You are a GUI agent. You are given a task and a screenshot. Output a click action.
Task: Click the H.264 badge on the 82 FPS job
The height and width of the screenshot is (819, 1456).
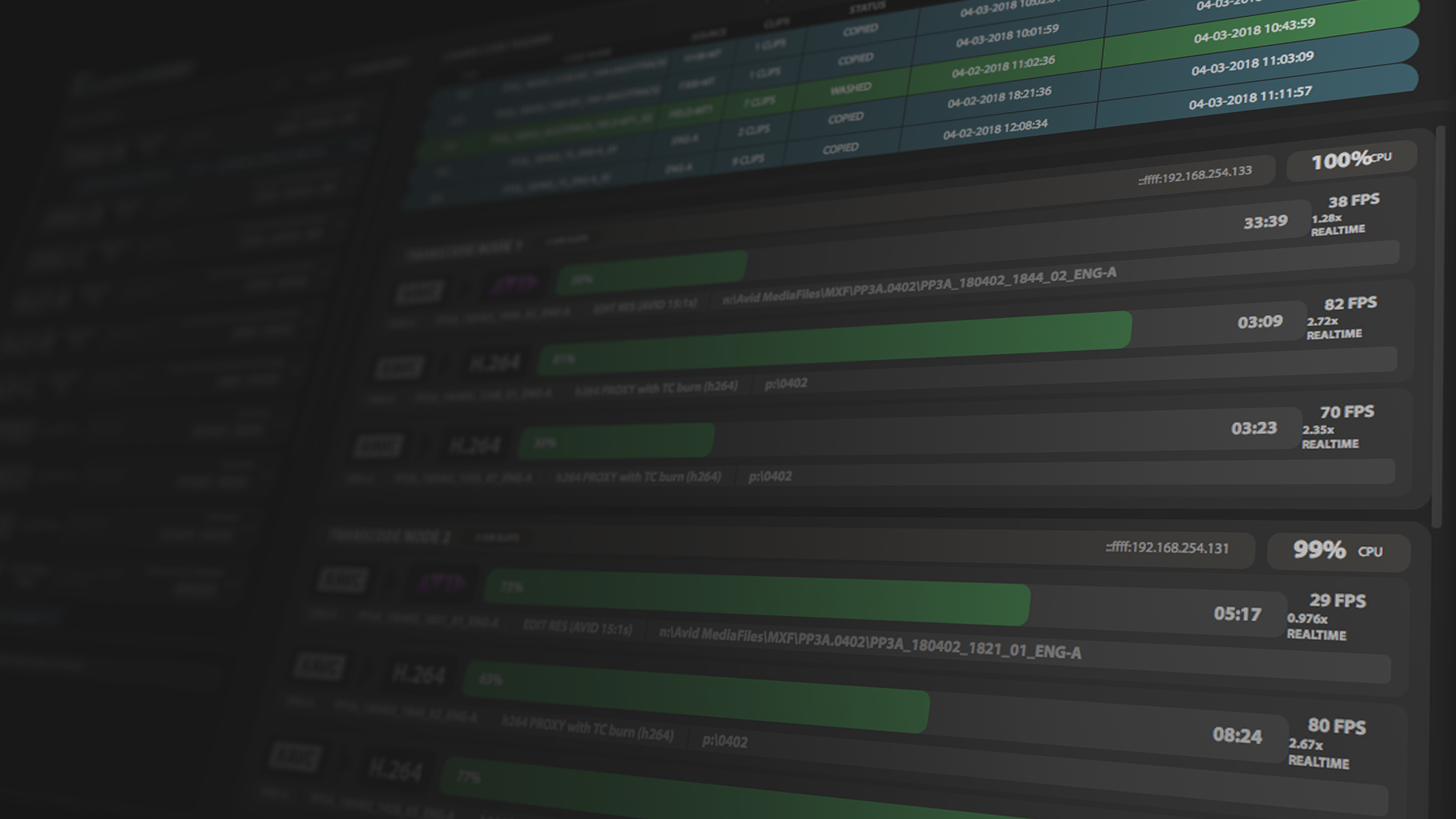coord(494,363)
